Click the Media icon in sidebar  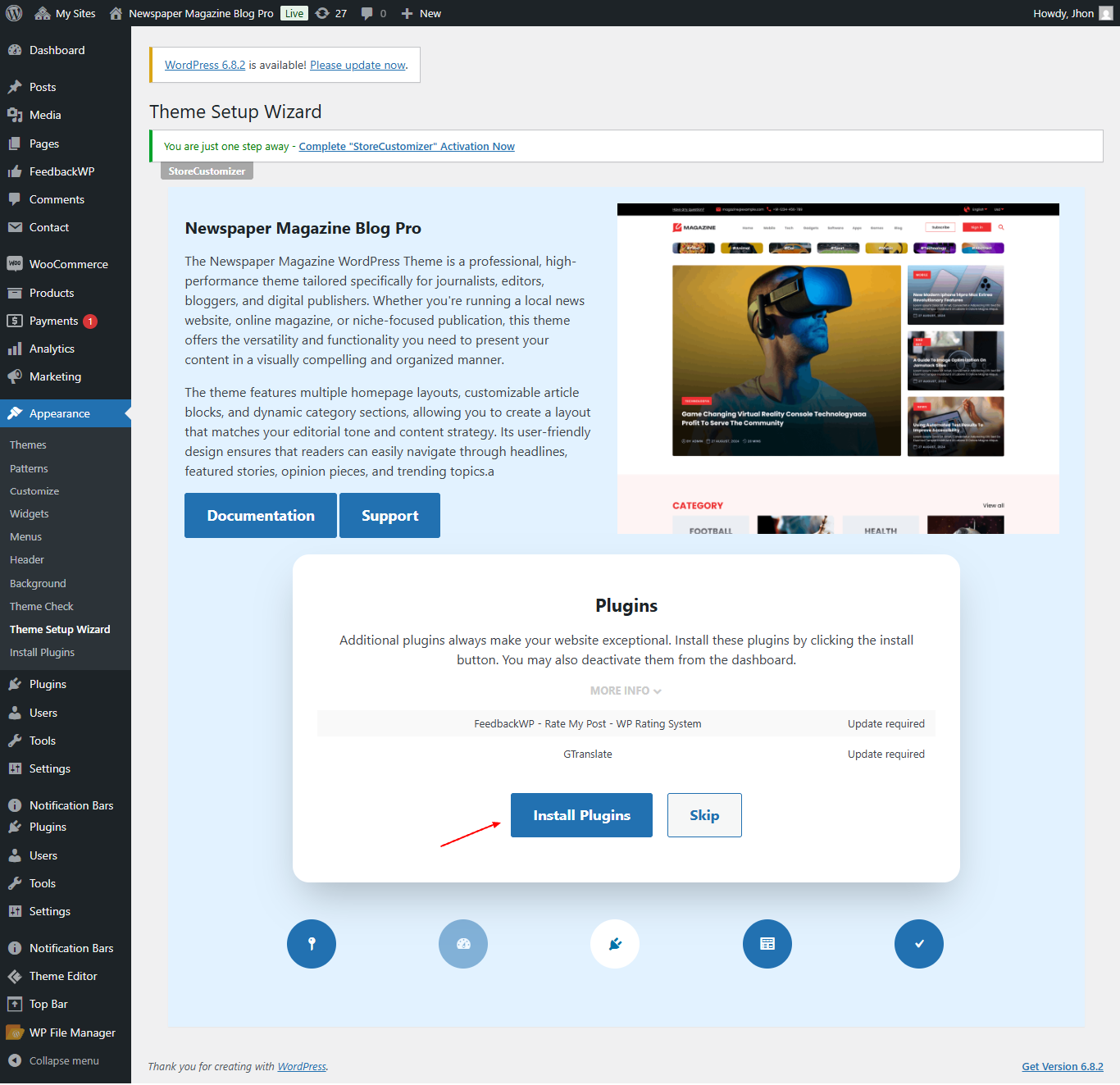pos(15,115)
